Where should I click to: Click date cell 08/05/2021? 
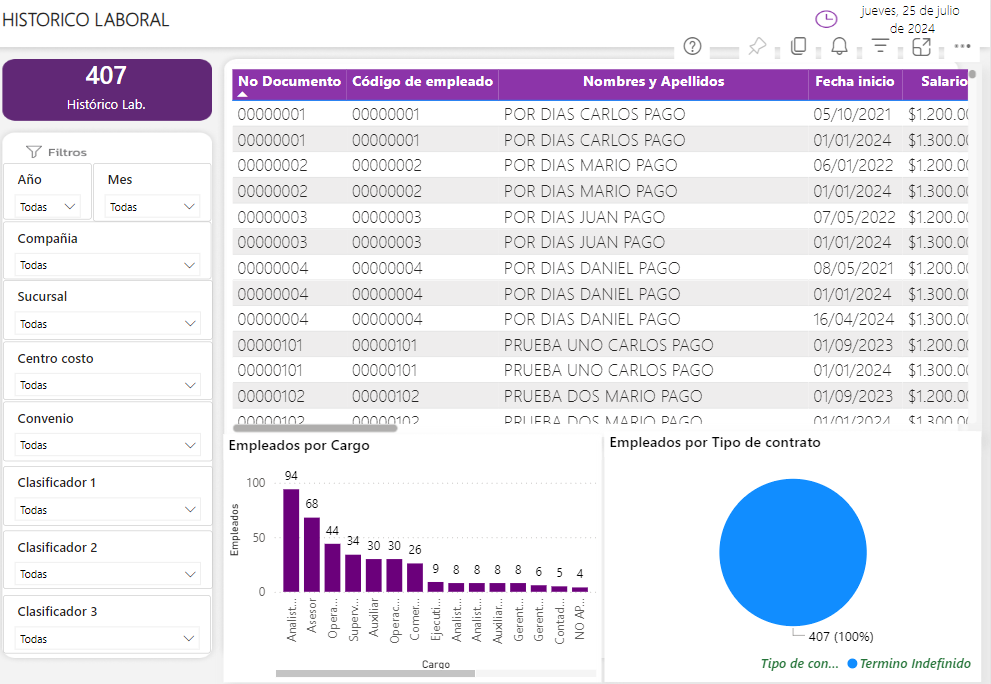point(853,269)
